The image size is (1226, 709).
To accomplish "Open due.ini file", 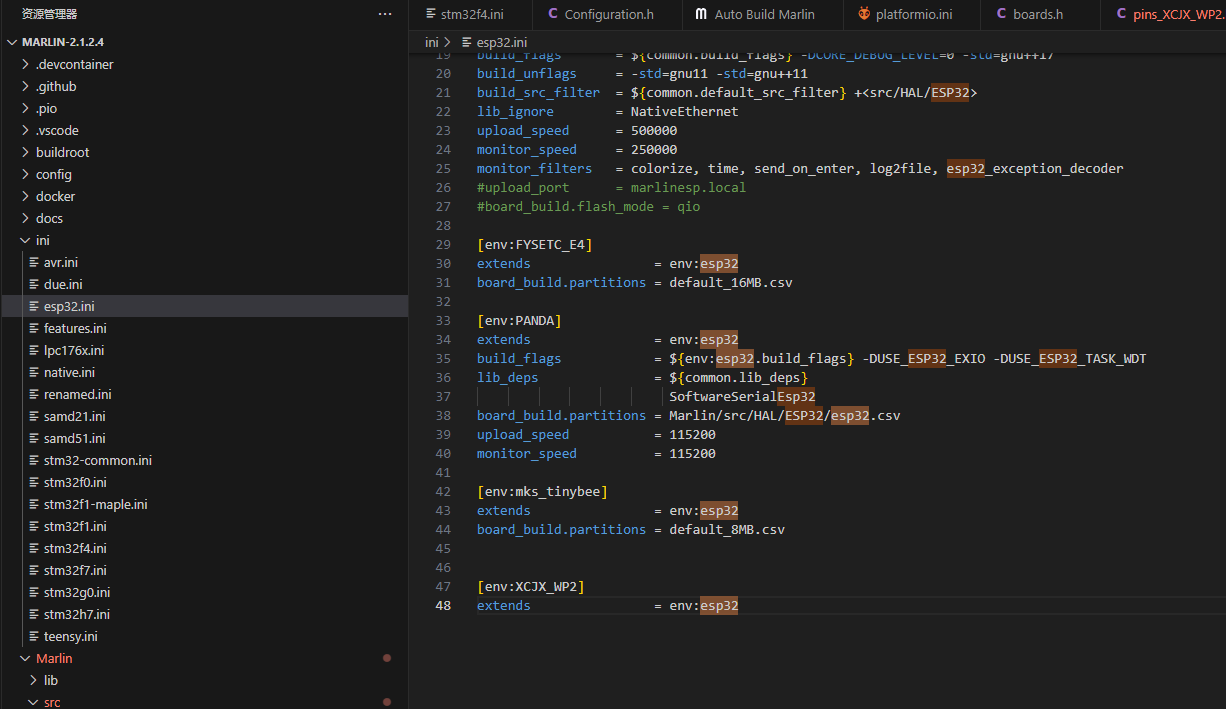I will pyautogui.click(x=204, y=284).
